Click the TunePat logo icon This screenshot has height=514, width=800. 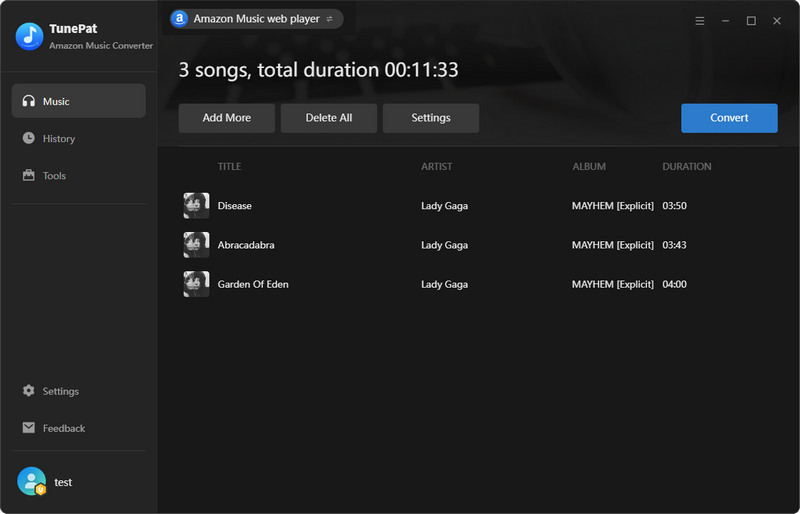(30, 36)
